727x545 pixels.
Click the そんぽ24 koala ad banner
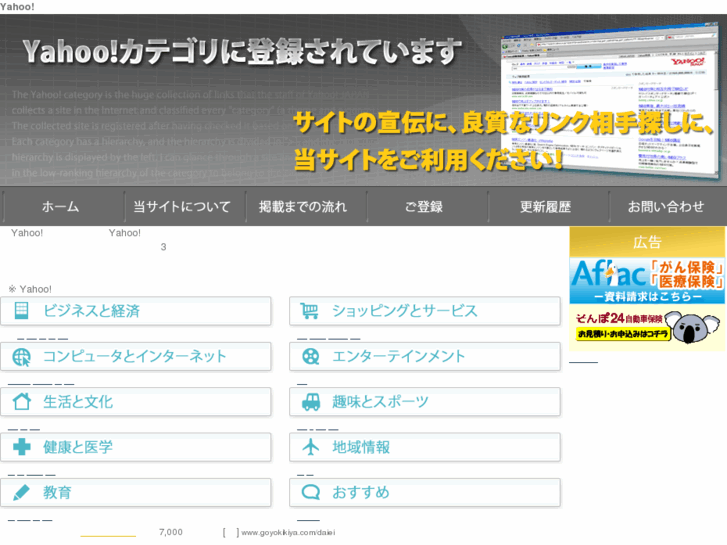click(647, 327)
